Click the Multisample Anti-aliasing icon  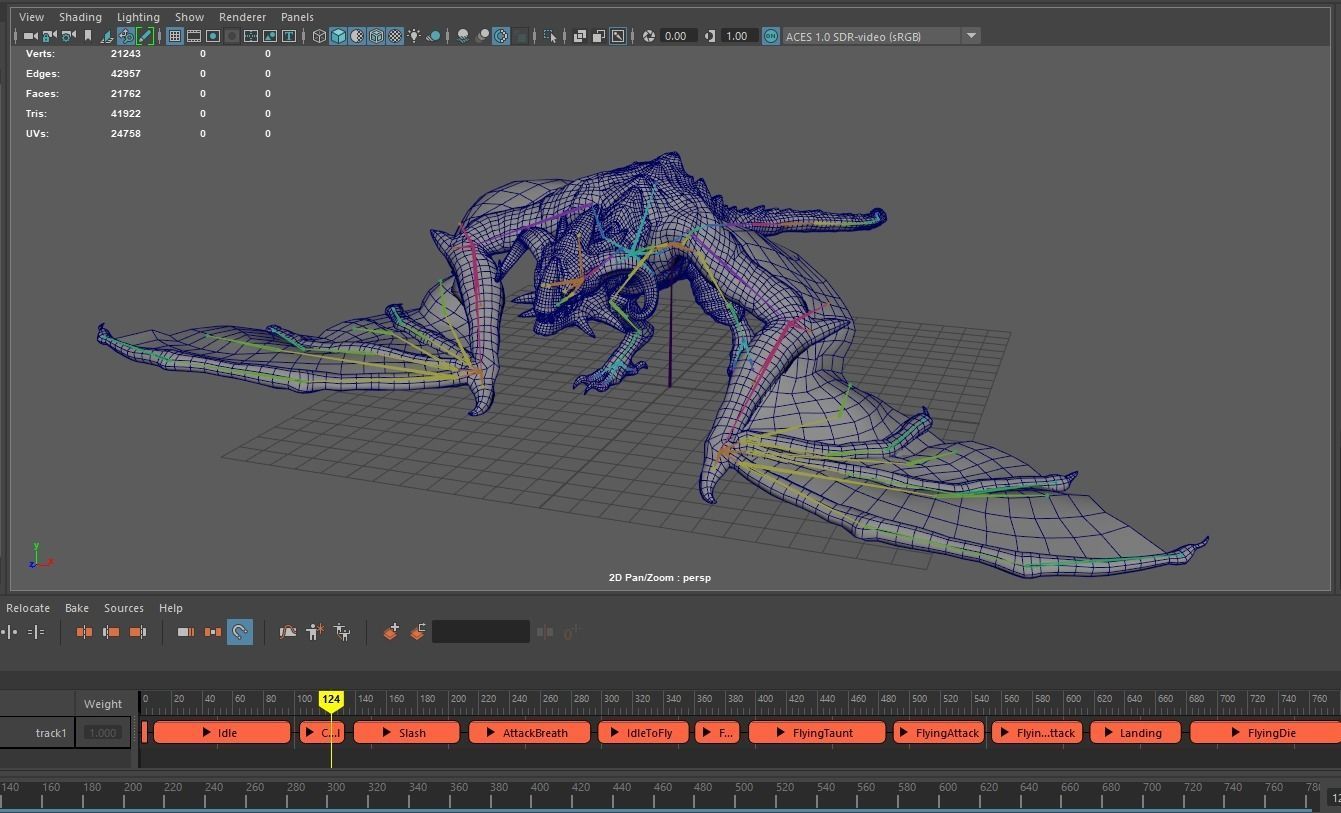[501, 36]
